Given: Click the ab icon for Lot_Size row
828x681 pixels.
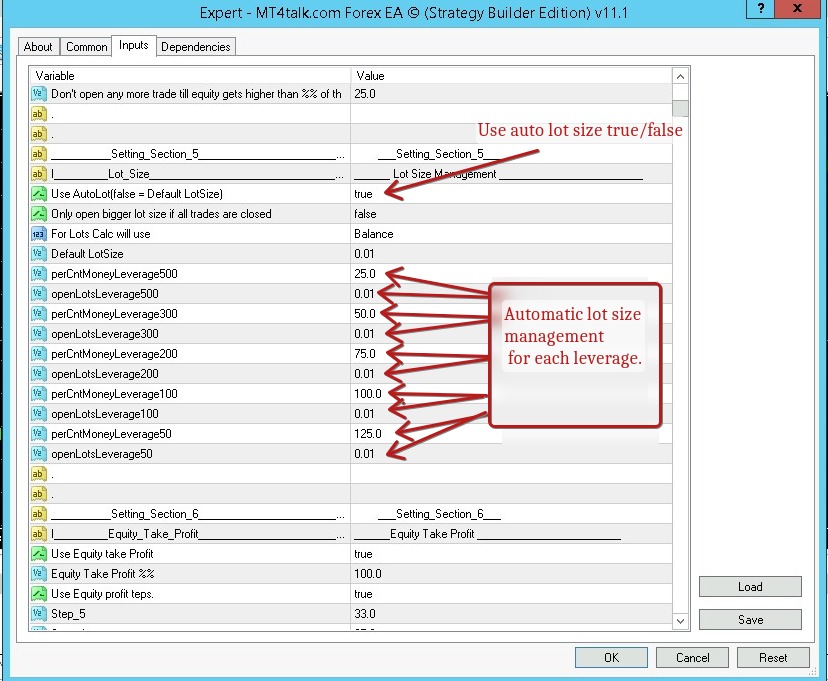Looking at the screenshot, I should pyautogui.click(x=39, y=174).
